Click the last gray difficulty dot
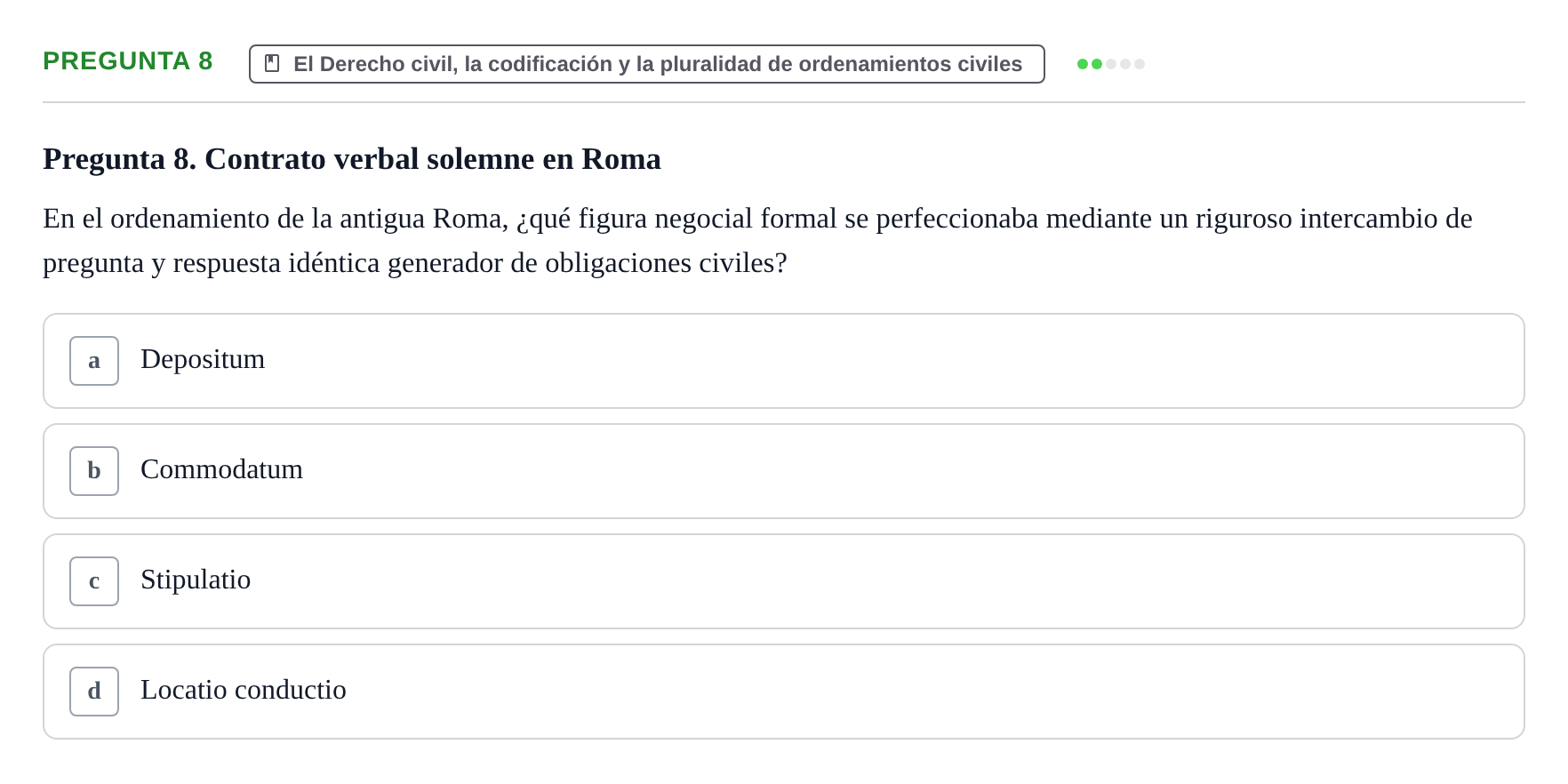The image size is (1568, 784). pyautogui.click(x=1140, y=64)
